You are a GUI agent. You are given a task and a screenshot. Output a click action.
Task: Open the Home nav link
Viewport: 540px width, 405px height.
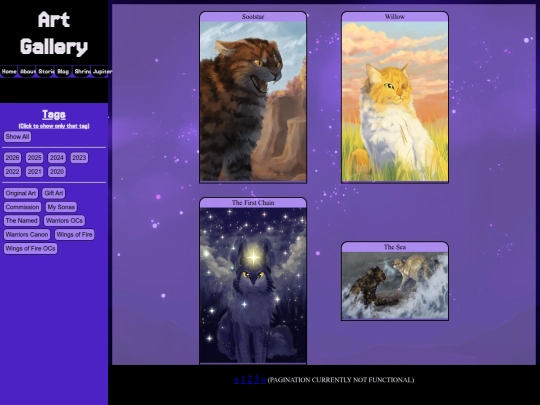tap(9, 72)
